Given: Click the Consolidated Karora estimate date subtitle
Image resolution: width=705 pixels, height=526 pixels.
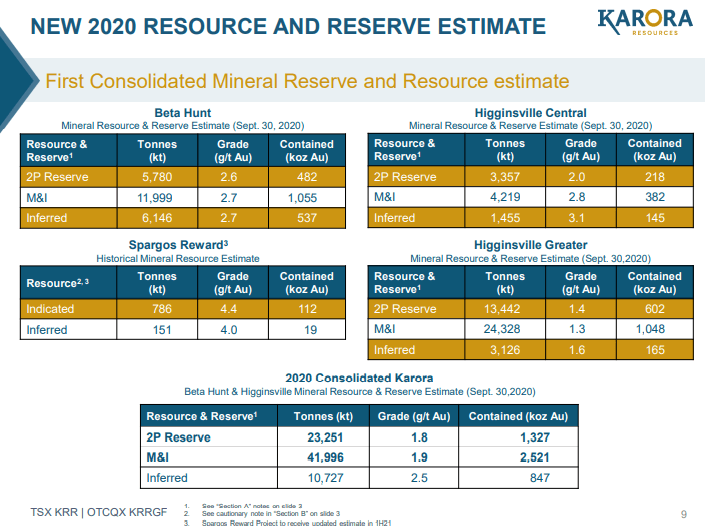Looking at the screenshot, I should pos(360,392).
